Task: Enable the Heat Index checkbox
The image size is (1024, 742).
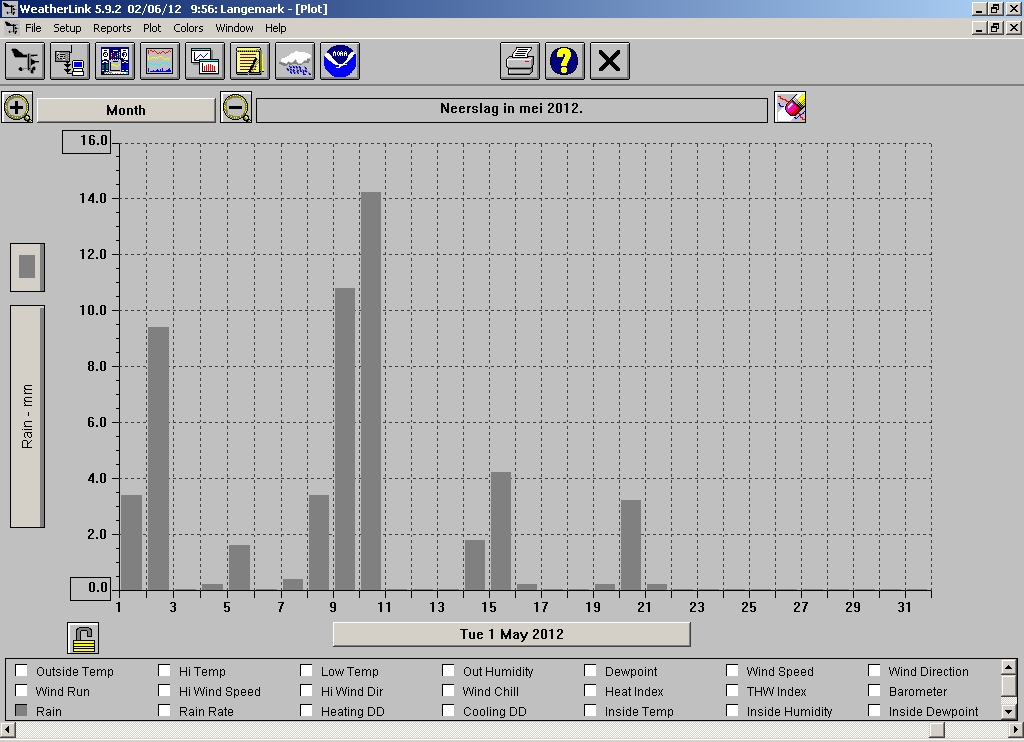Action: (x=590, y=690)
